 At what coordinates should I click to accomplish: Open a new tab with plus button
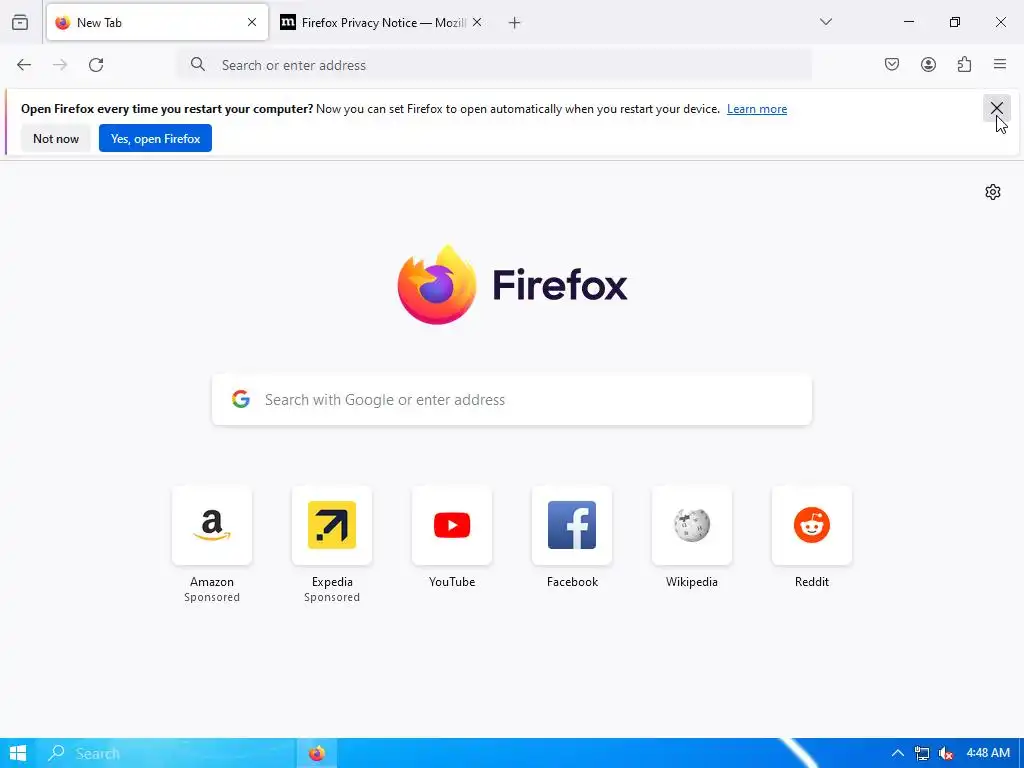(x=515, y=23)
